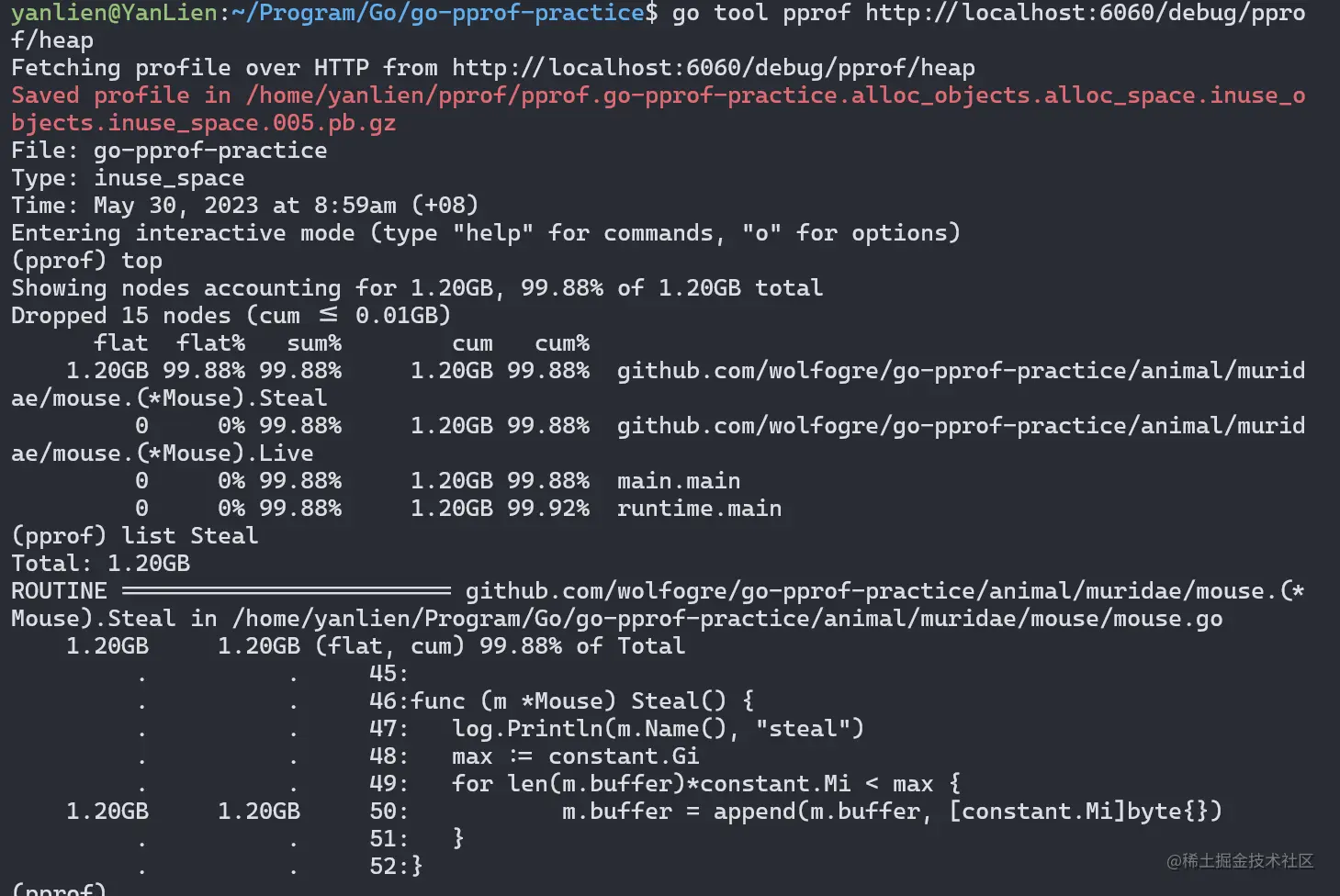Click the "cum%" column header

(x=561, y=343)
